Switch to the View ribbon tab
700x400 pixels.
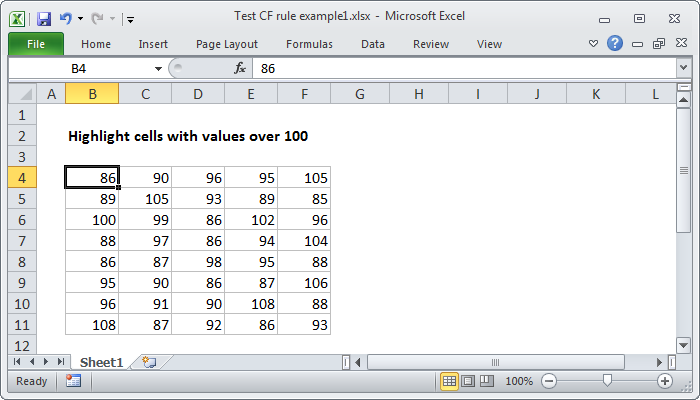(x=489, y=44)
